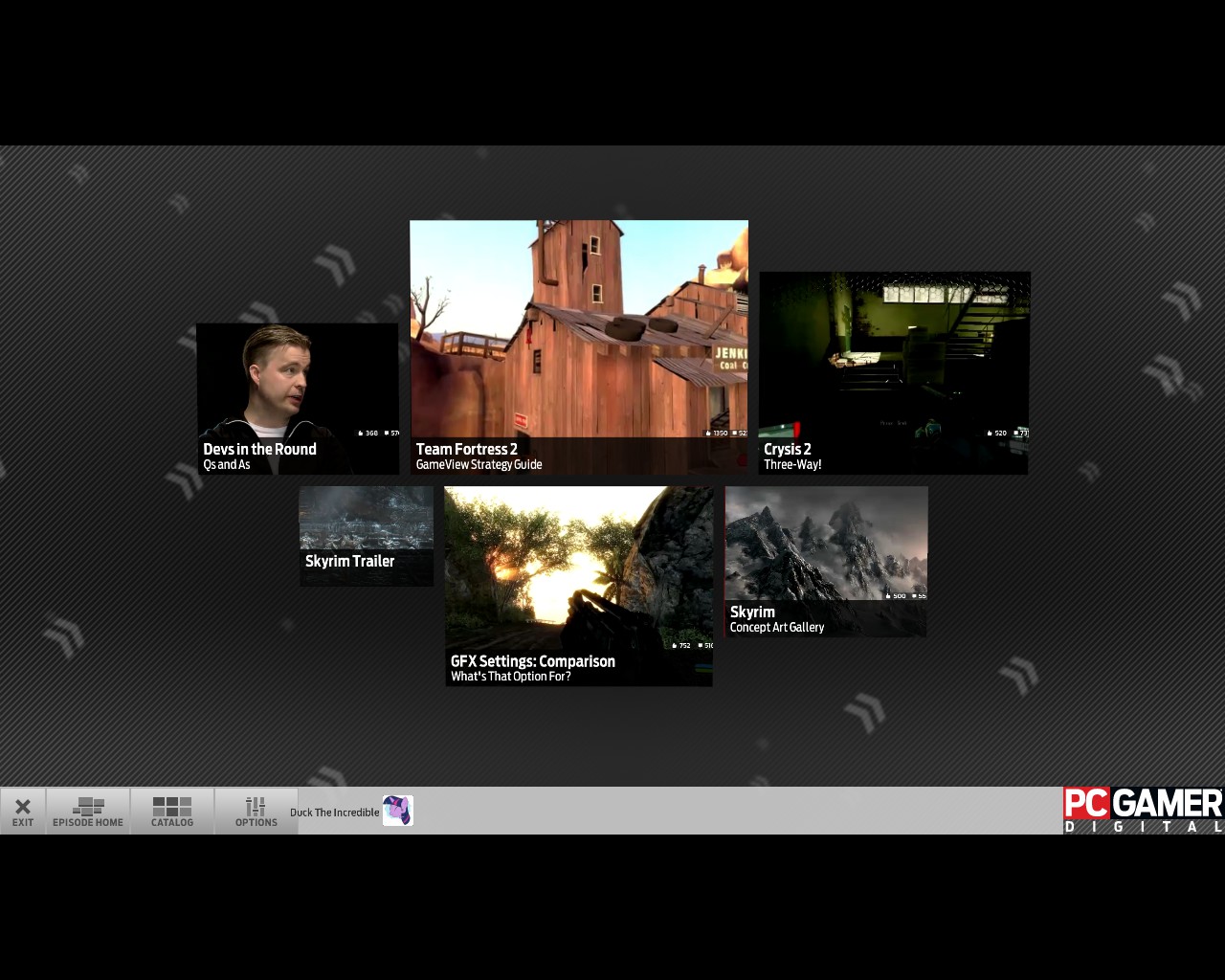Open the Devs in the Round feature
This screenshot has height=980, width=1225.
tap(298, 399)
